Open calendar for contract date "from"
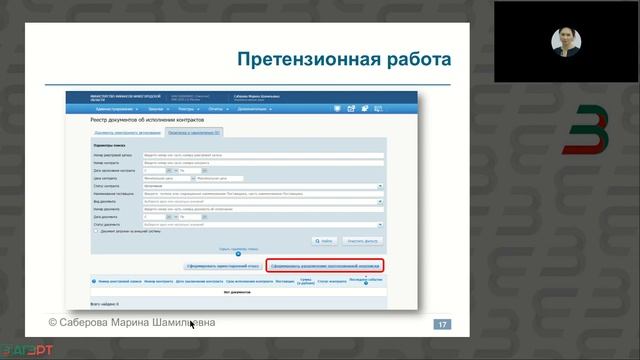Image resolution: width=640 pixels, height=360 pixels. coord(169,171)
